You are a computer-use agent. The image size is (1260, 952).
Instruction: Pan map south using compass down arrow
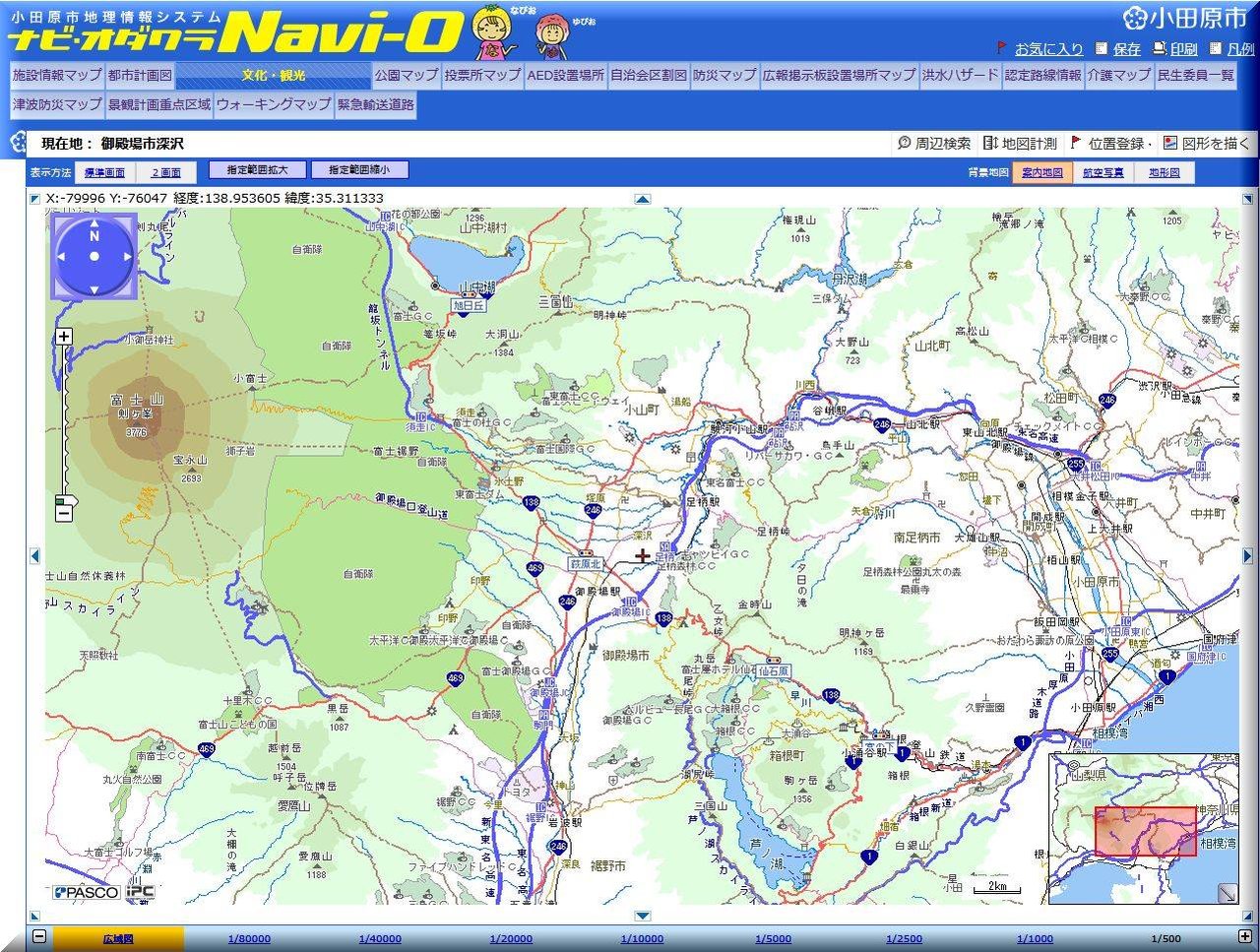[94, 289]
